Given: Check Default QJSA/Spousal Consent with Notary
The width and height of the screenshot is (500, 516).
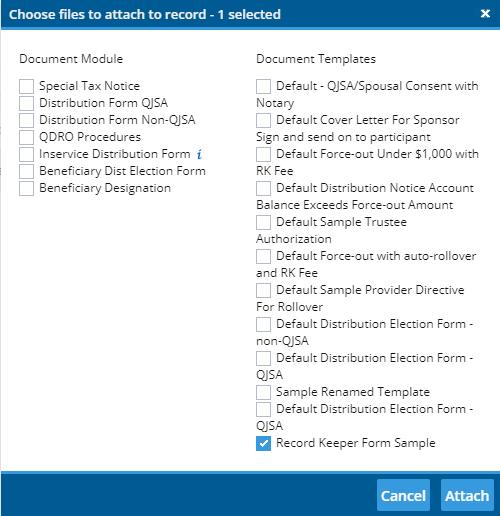Looking at the screenshot, I should [x=263, y=86].
